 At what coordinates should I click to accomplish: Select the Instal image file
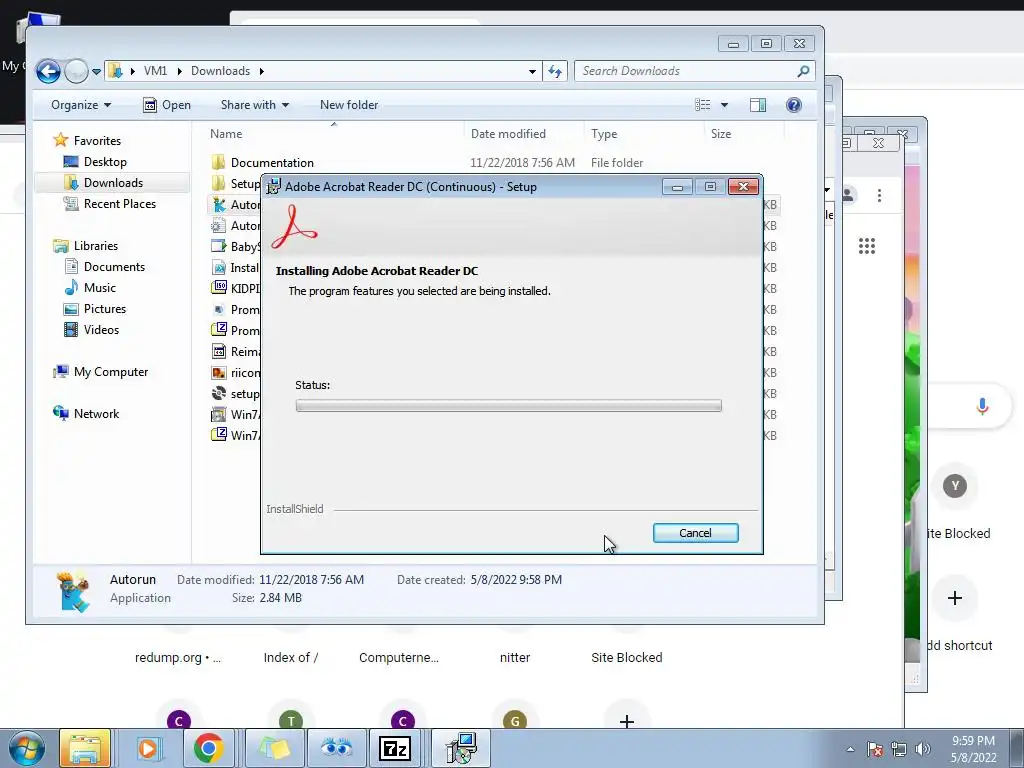coord(236,267)
